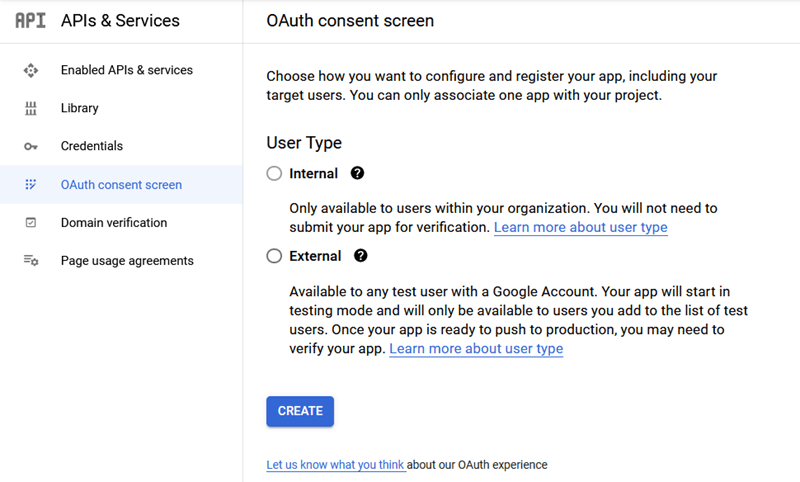Click 'Let us know what you think' link

coord(335,465)
